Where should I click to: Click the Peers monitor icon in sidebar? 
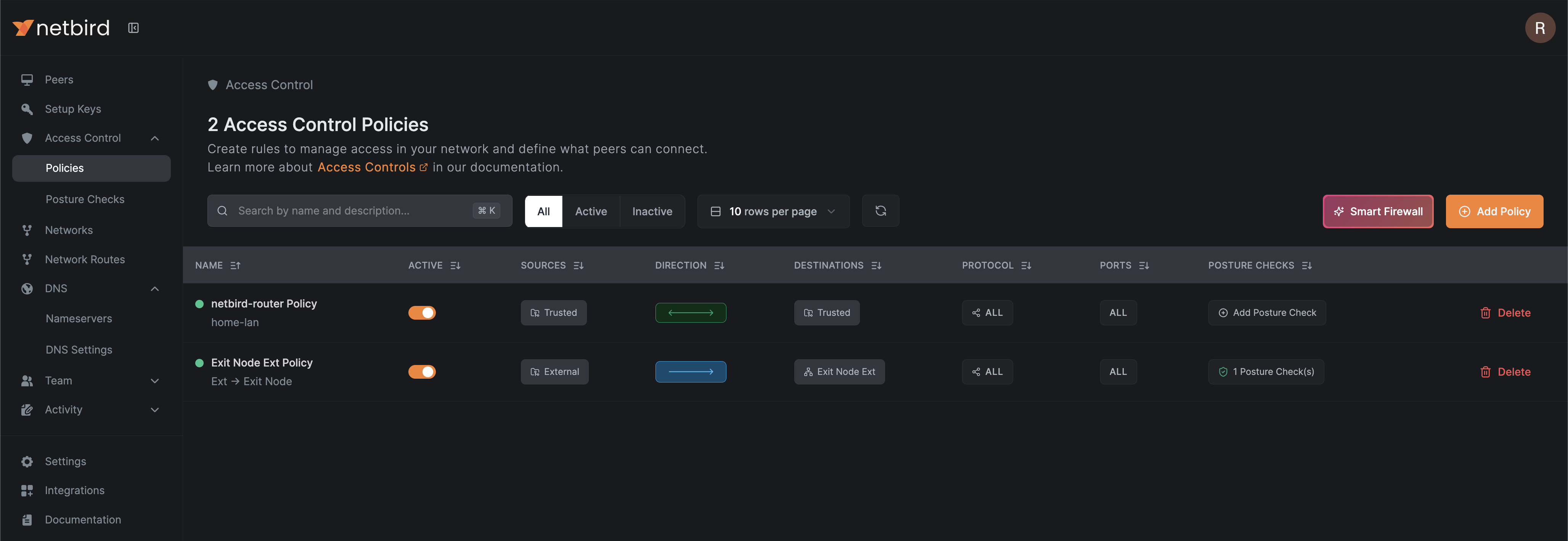click(x=27, y=80)
